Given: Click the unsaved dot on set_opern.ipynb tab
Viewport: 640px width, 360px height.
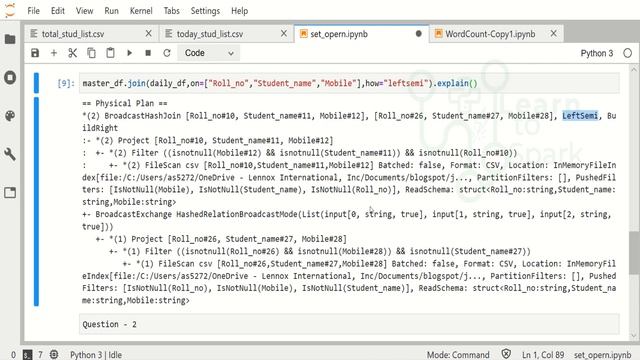Looking at the screenshot, I should click(x=418, y=34).
